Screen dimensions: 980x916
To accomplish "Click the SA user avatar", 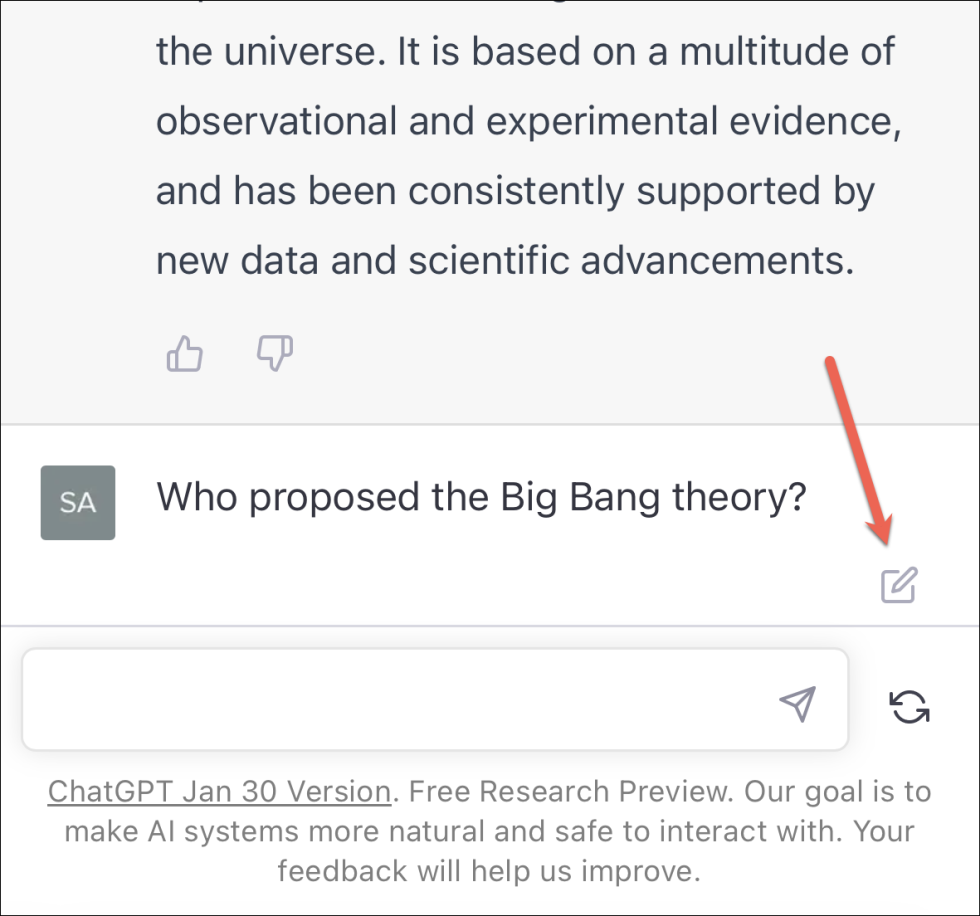I will tap(78, 502).
